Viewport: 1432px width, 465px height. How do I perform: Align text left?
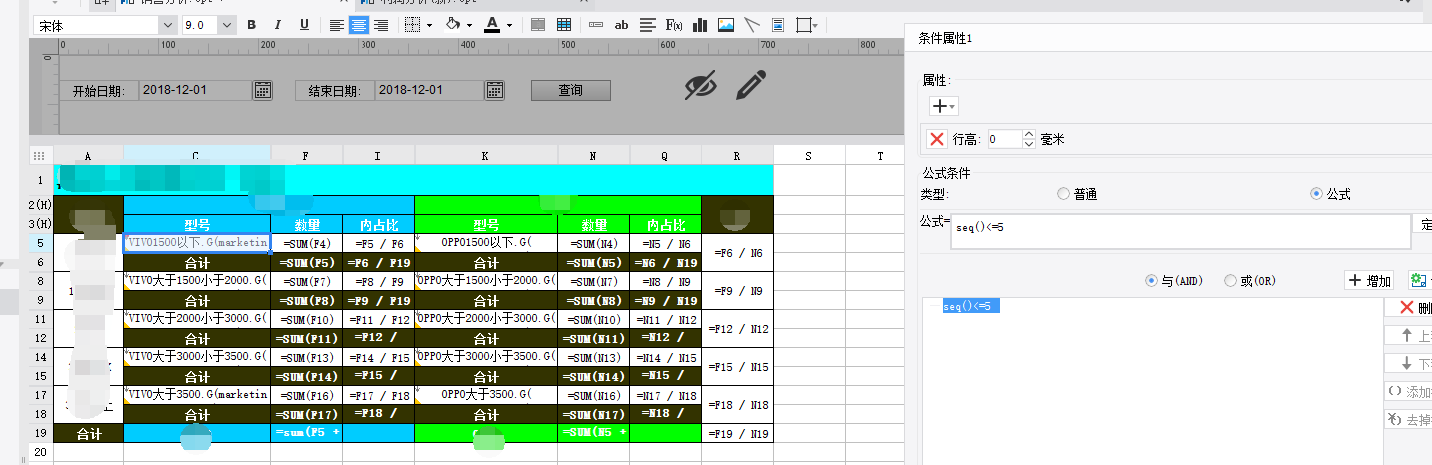tap(337, 25)
